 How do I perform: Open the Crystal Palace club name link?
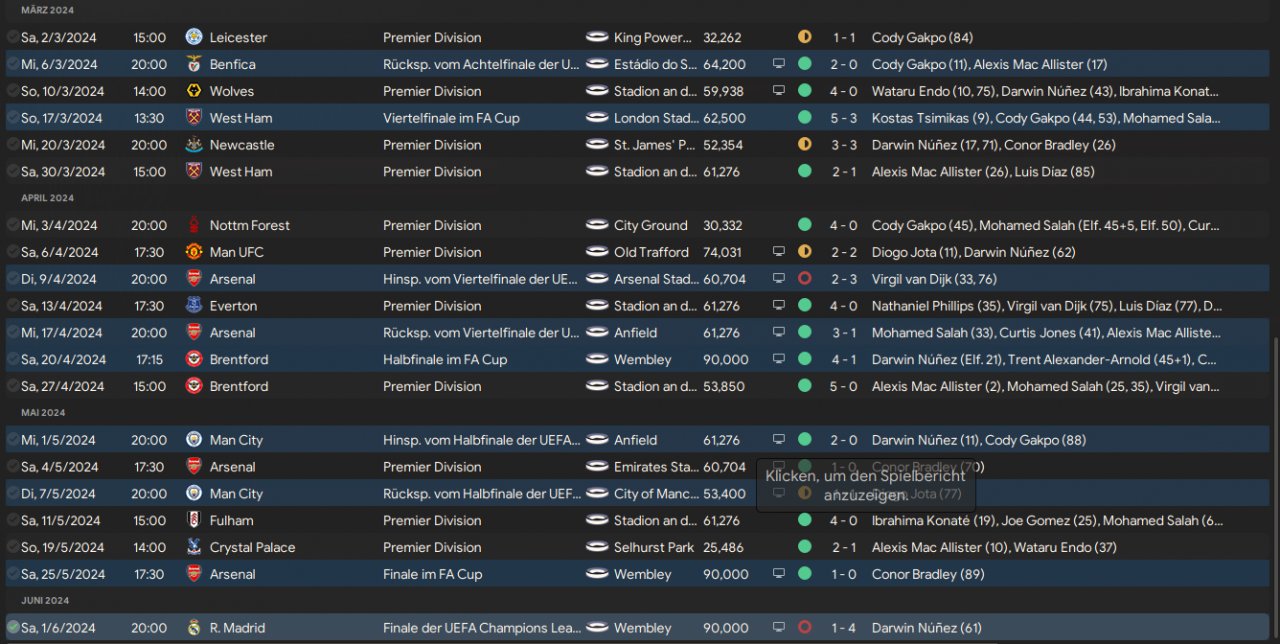252,547
